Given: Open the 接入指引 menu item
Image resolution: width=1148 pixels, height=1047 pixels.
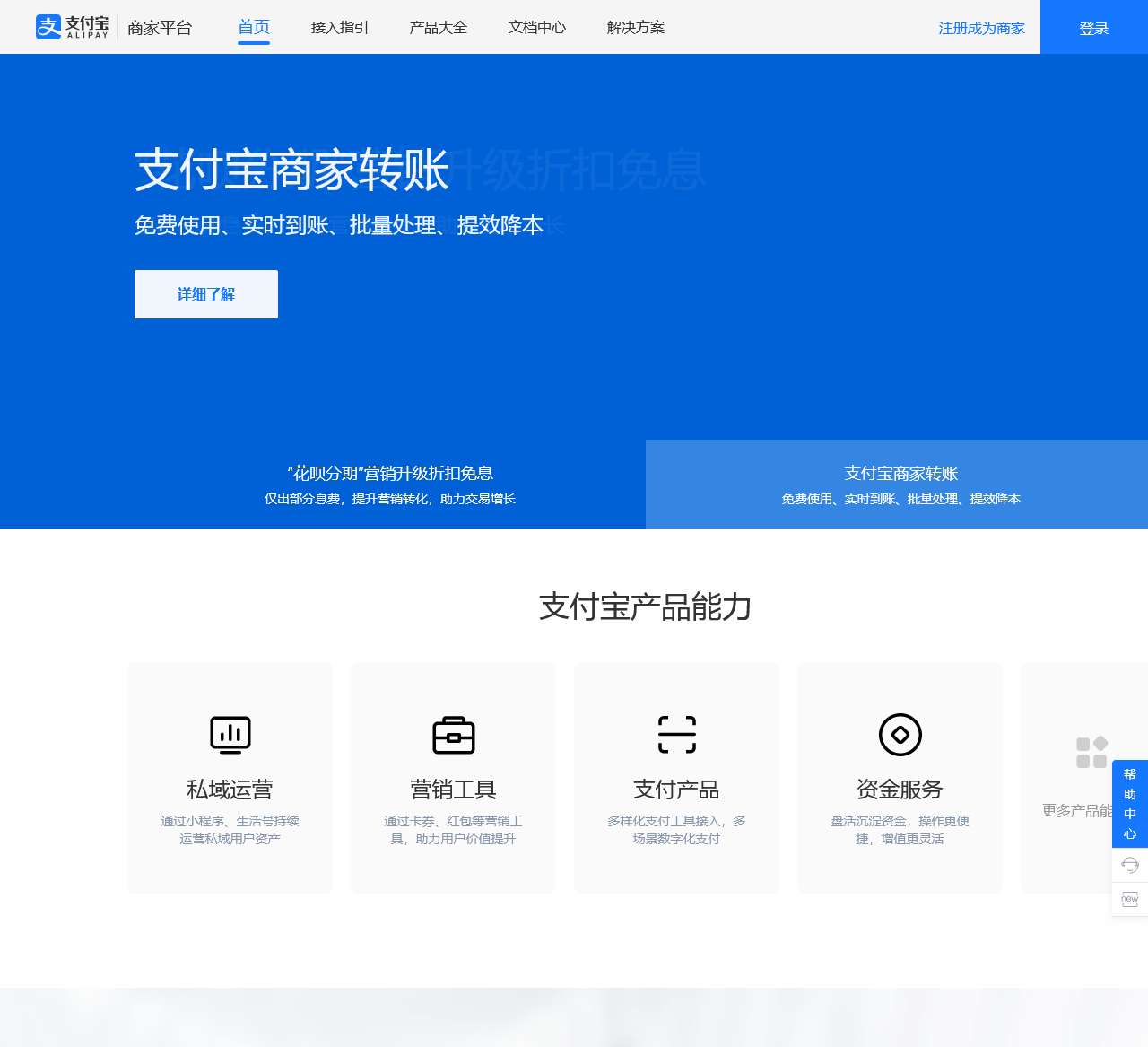Looking at the screenshot, I should point(340,27).
